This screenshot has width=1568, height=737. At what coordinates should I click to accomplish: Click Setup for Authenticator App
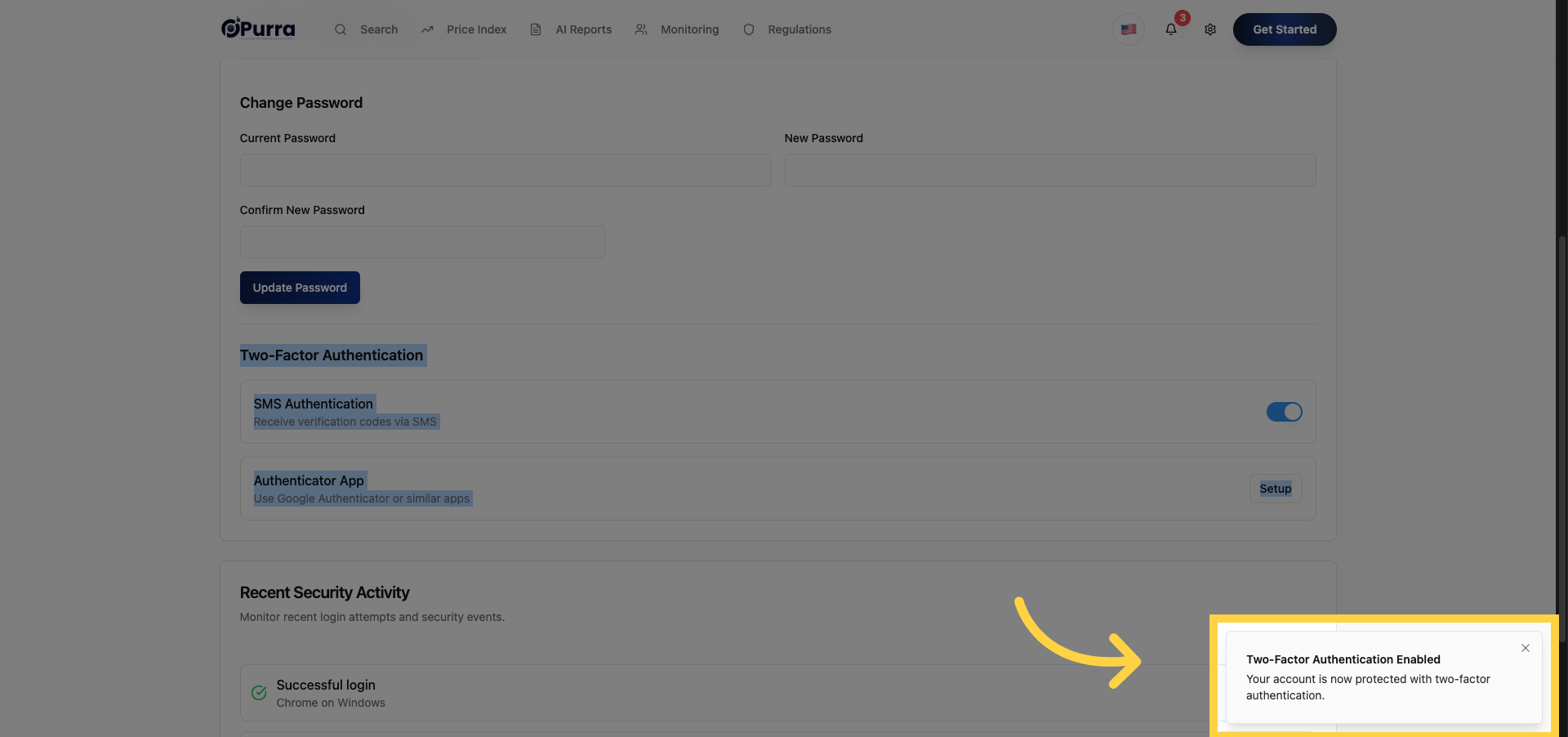click(1276, 489)
